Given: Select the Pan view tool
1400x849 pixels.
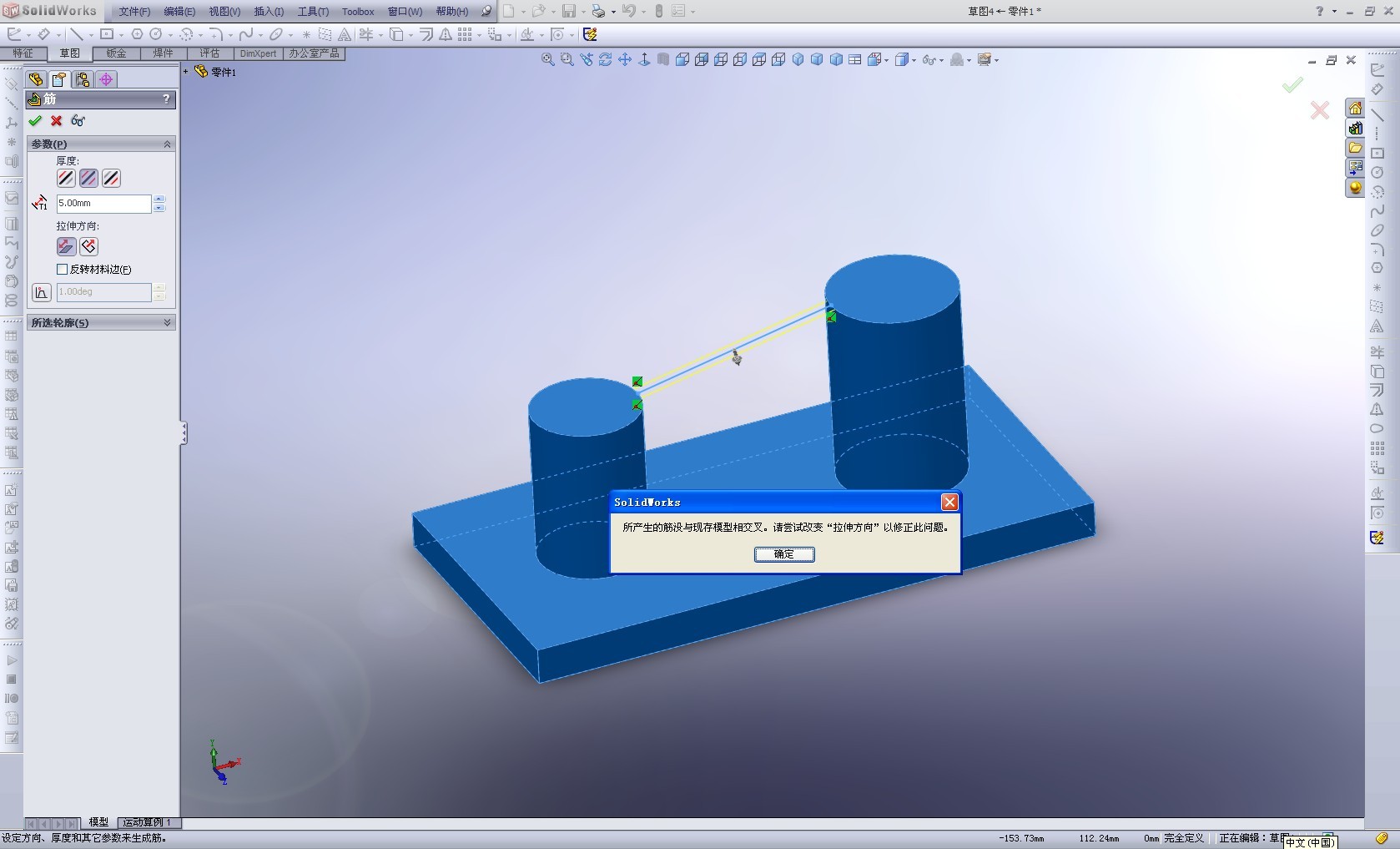Looking at the screenshot, I should pos(625,59).
